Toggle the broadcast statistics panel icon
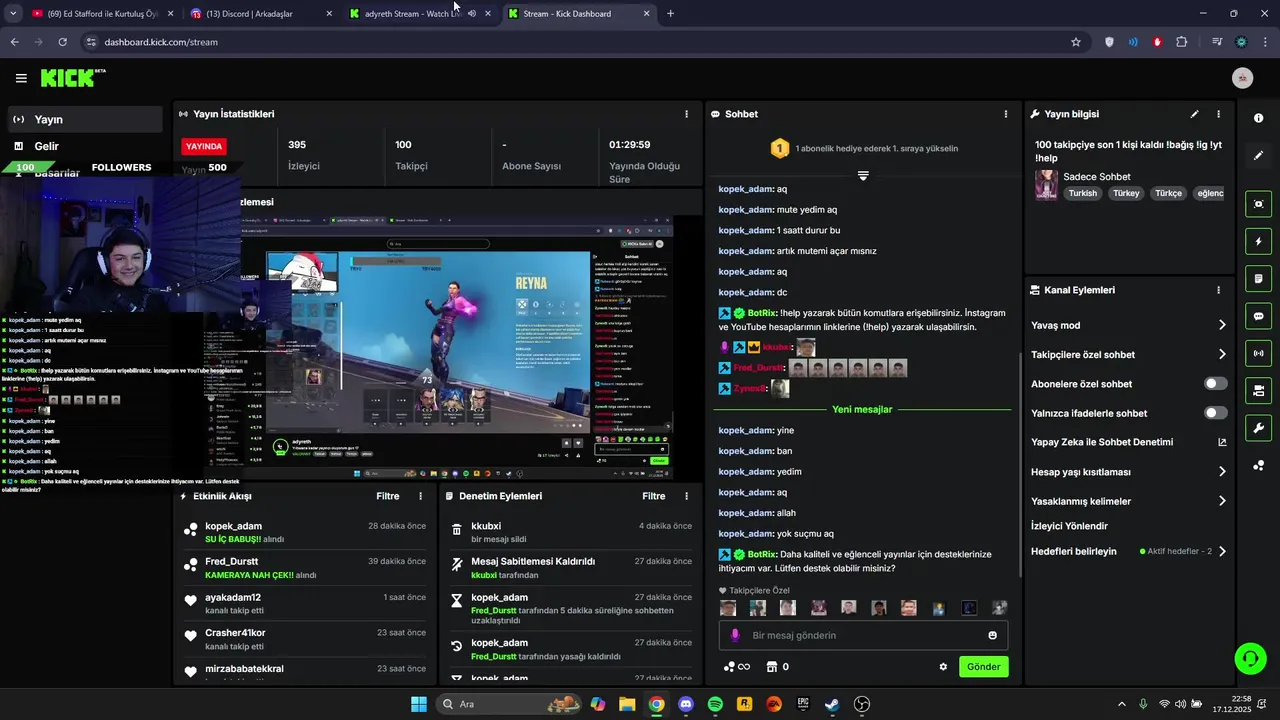The height and width of the screenshot is (720, 1280). pyautogui.click(x=1258, y=353)
